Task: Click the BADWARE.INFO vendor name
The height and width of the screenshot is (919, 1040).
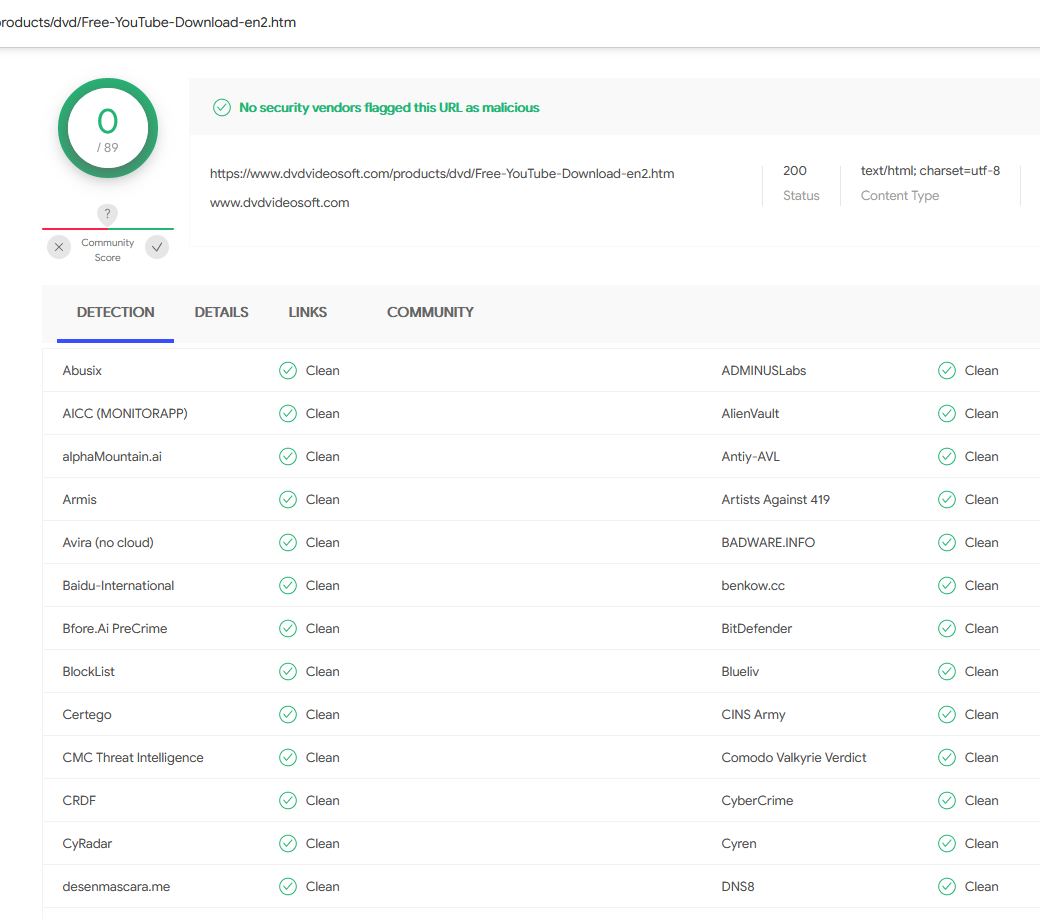Action: [x=768, y=542]
